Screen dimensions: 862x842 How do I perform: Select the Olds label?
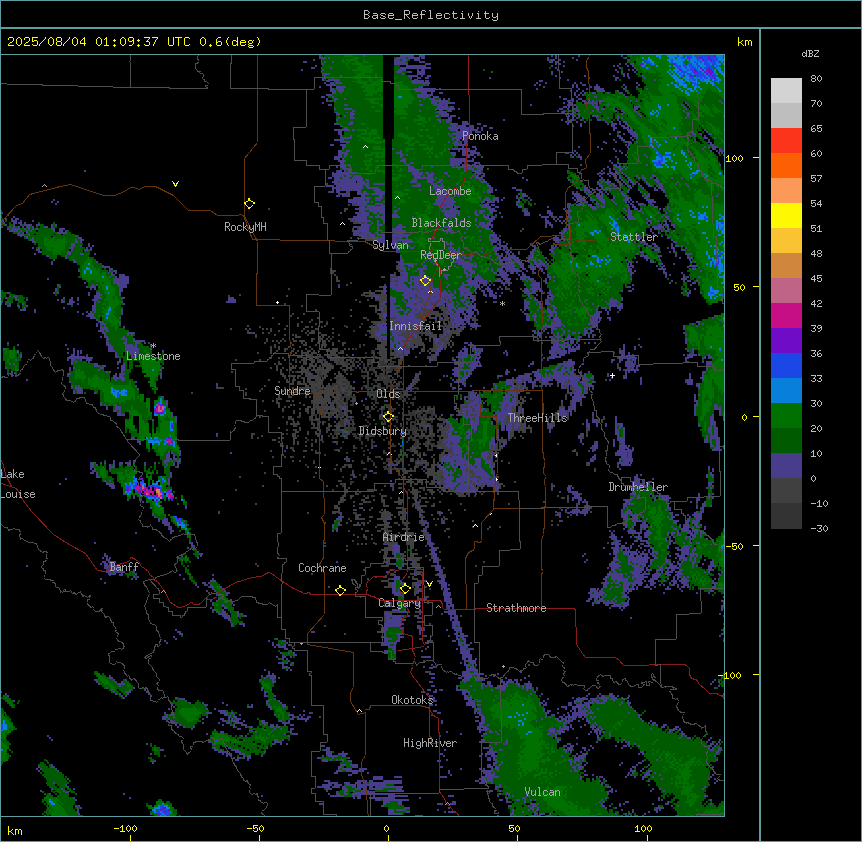pos(388,394)
